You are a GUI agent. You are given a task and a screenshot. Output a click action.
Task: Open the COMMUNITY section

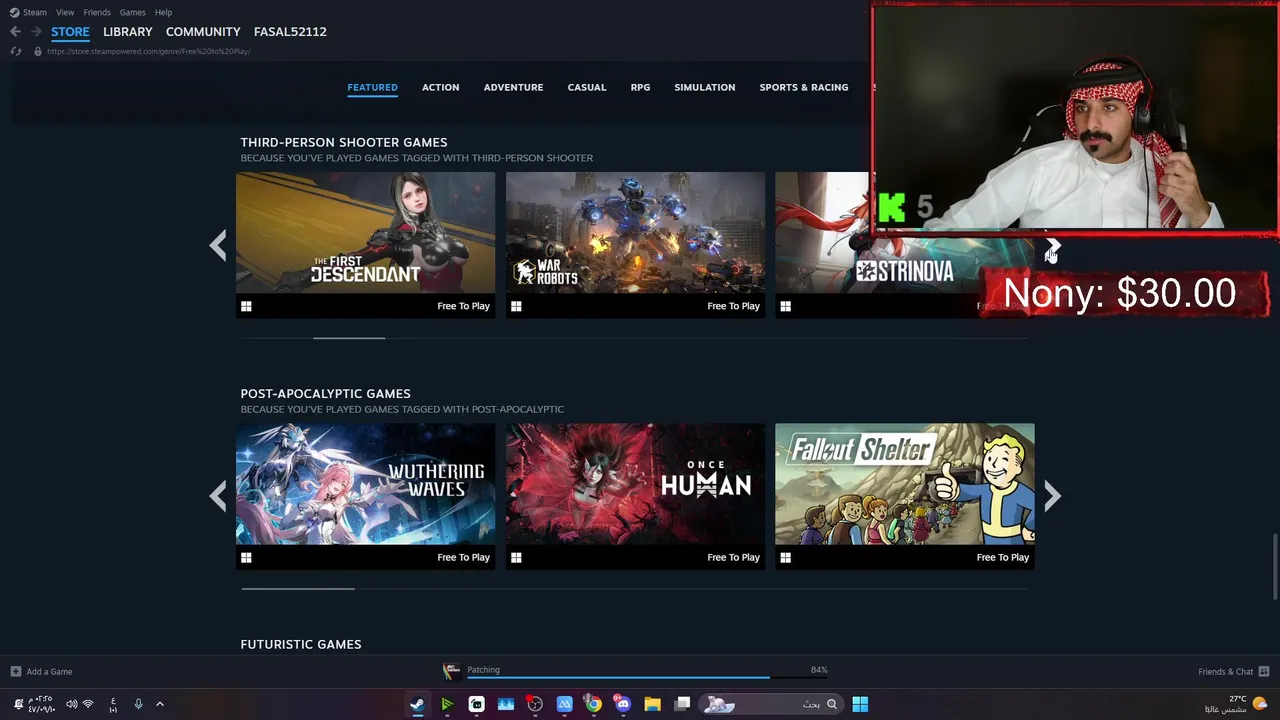(x=203, y=32)
